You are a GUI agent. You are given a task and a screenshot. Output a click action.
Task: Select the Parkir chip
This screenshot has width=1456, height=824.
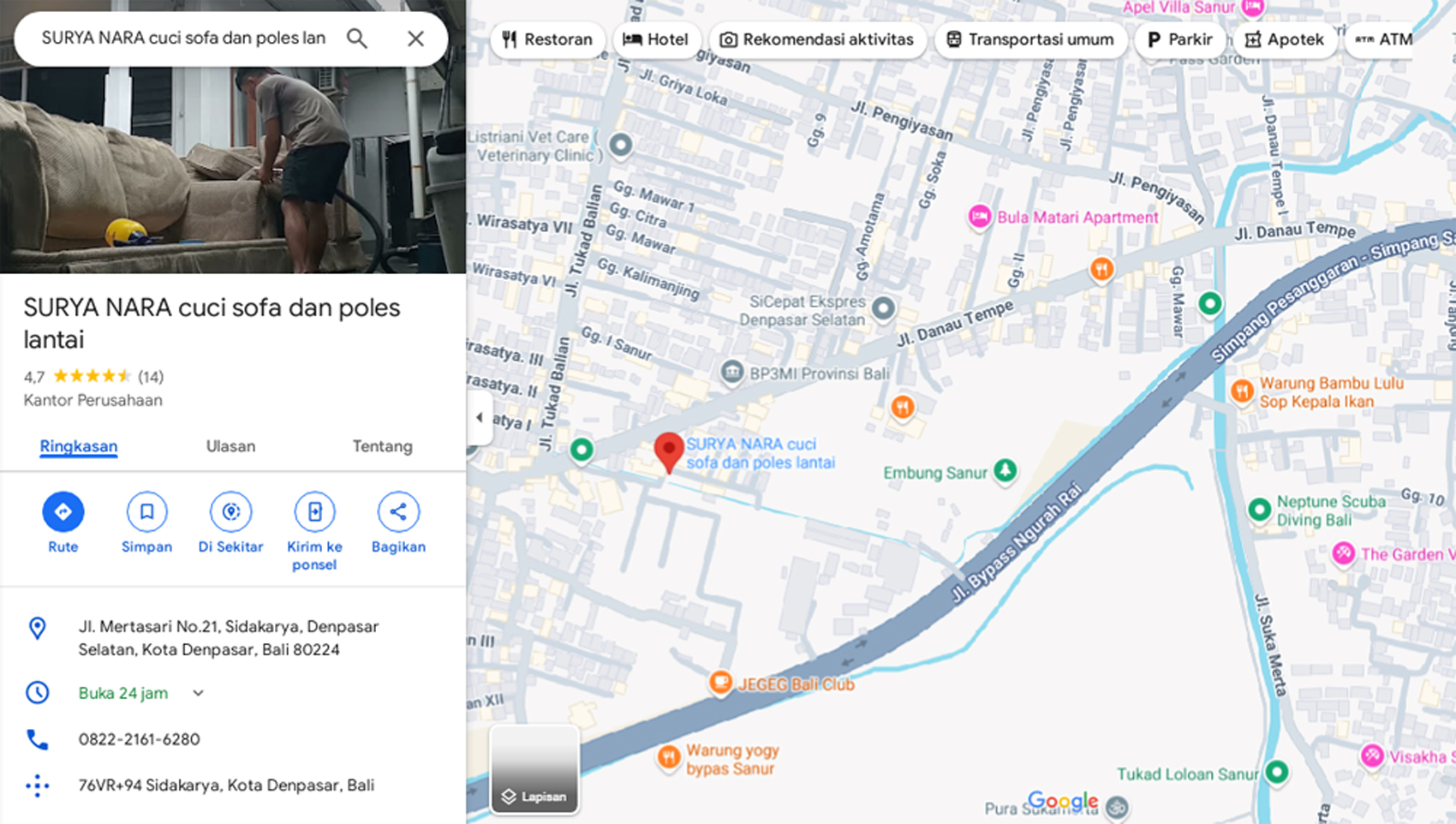pyautogui.click(x=1180, y=39)
